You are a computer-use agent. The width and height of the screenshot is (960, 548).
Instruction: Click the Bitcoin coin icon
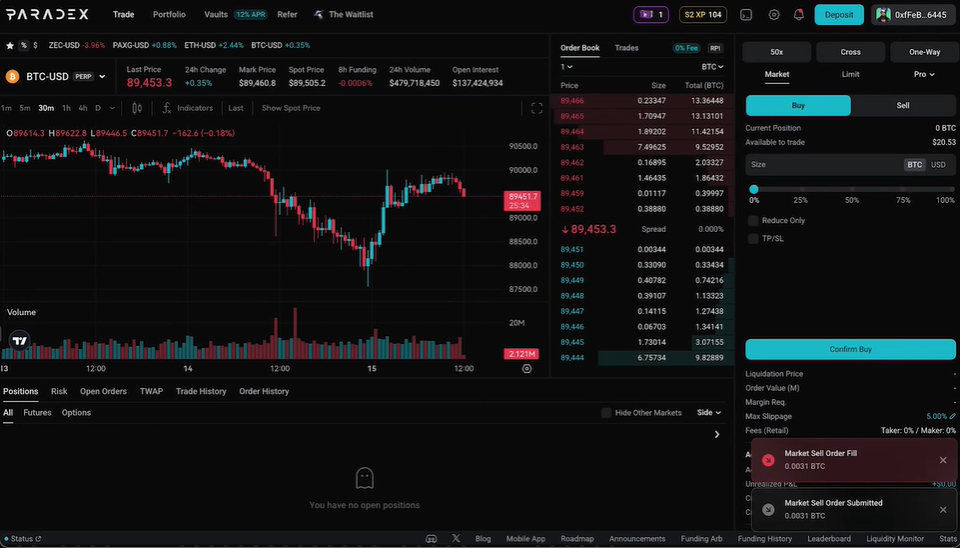click(x=12, y=77)
